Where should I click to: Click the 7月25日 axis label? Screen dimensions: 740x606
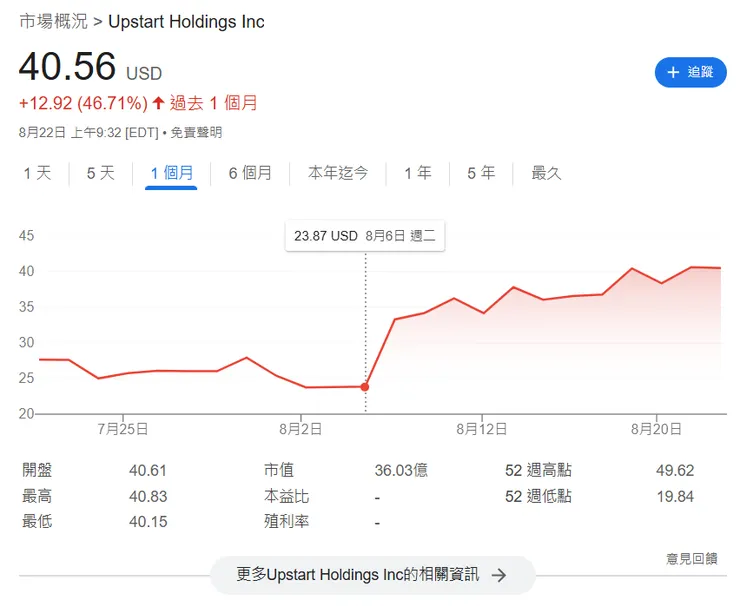[x=123, y=429]
